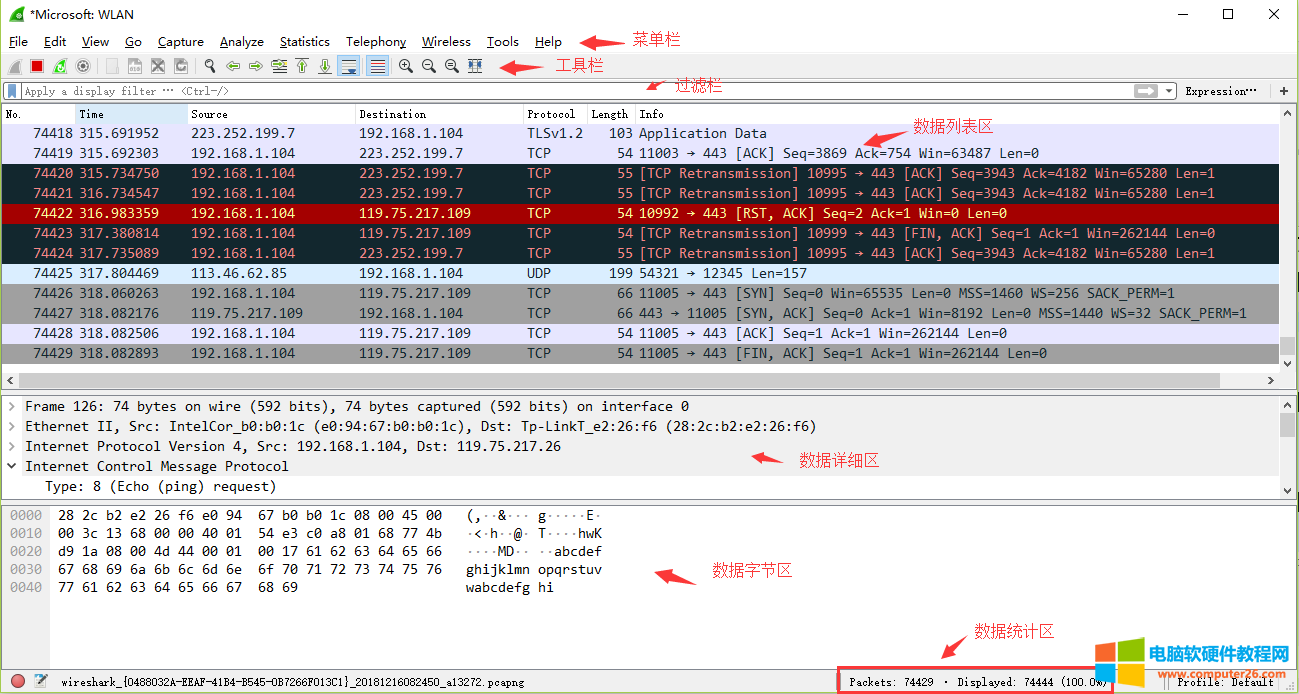Open the View menu
Viewport: 1299px width, 694px height.
(x=95, y=42)
